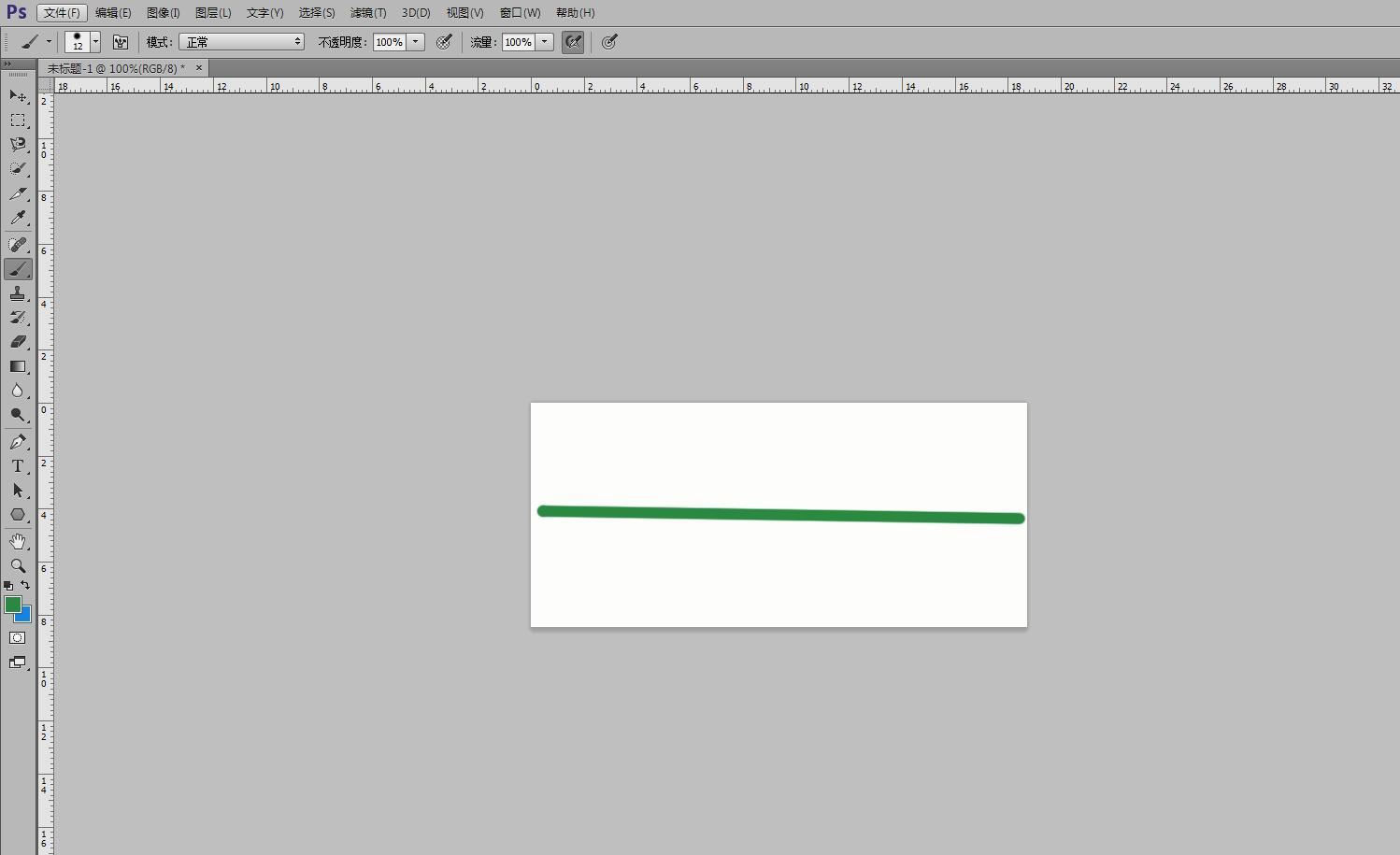Image resolution: width=1400 pixels, height=855 pixels.
Task: Open the 图层(L) menu
Action: point(213,13)
